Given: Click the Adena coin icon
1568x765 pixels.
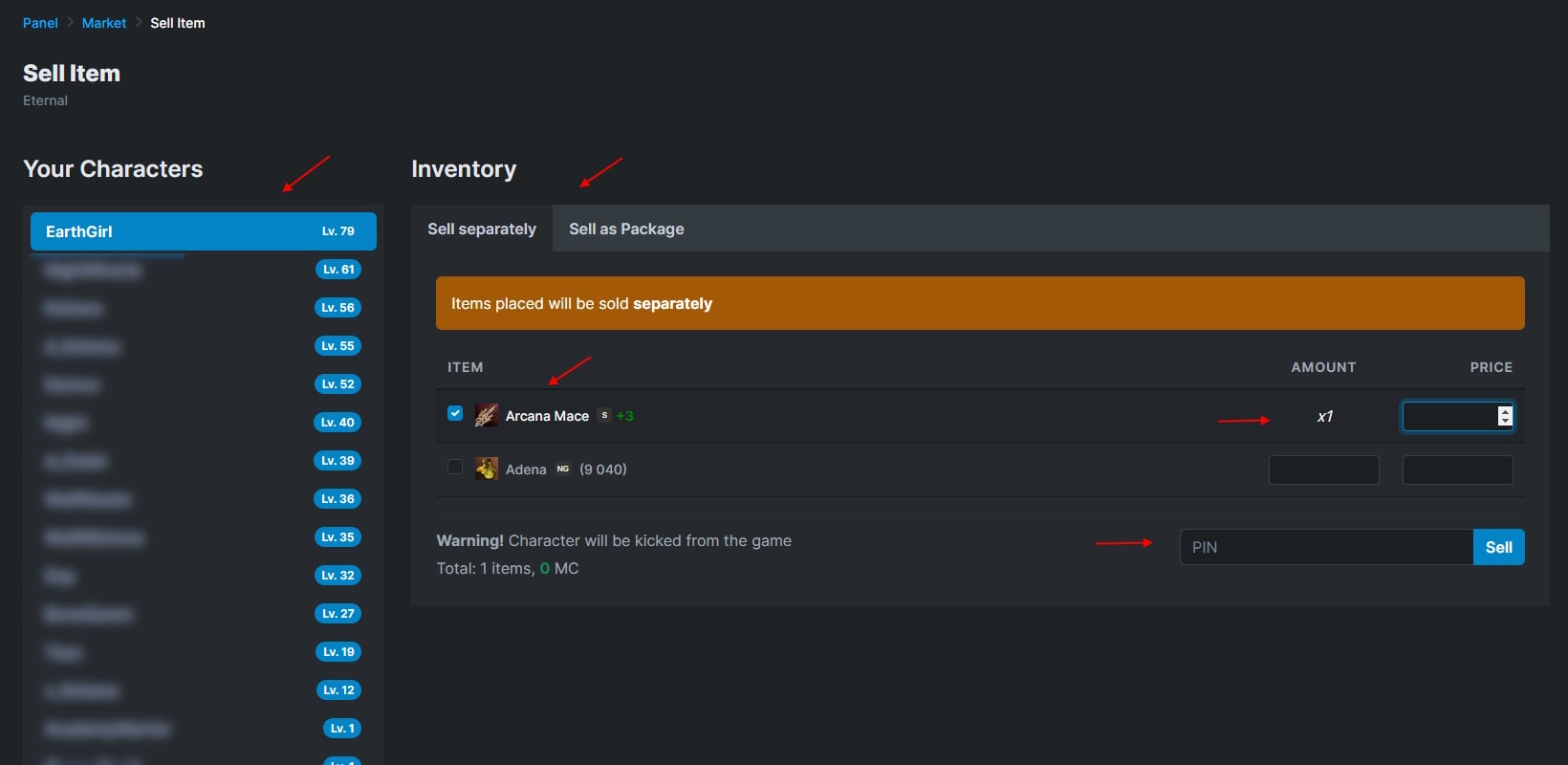Looking at the screenshot, I should (x=487, y=469).
